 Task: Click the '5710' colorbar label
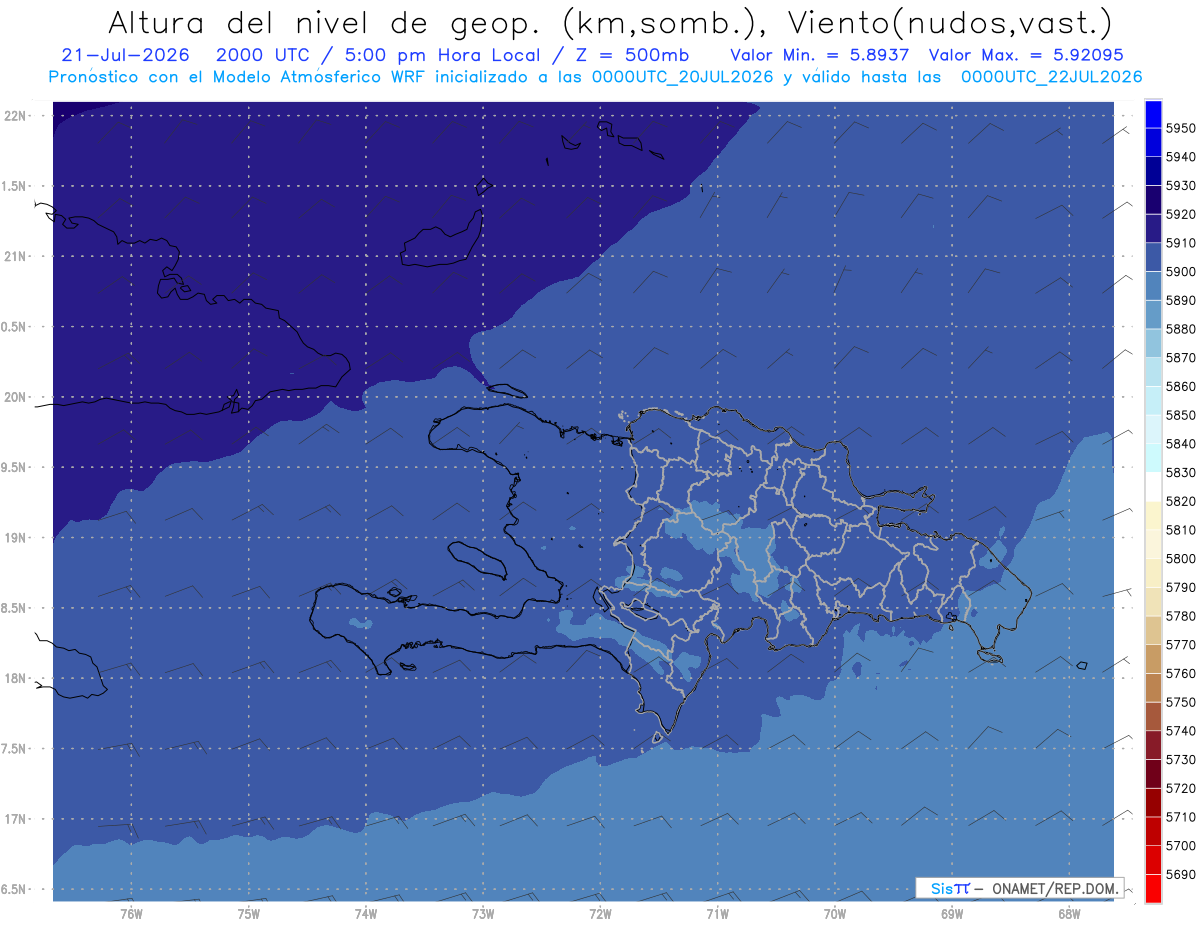[x=1180, y=816]
